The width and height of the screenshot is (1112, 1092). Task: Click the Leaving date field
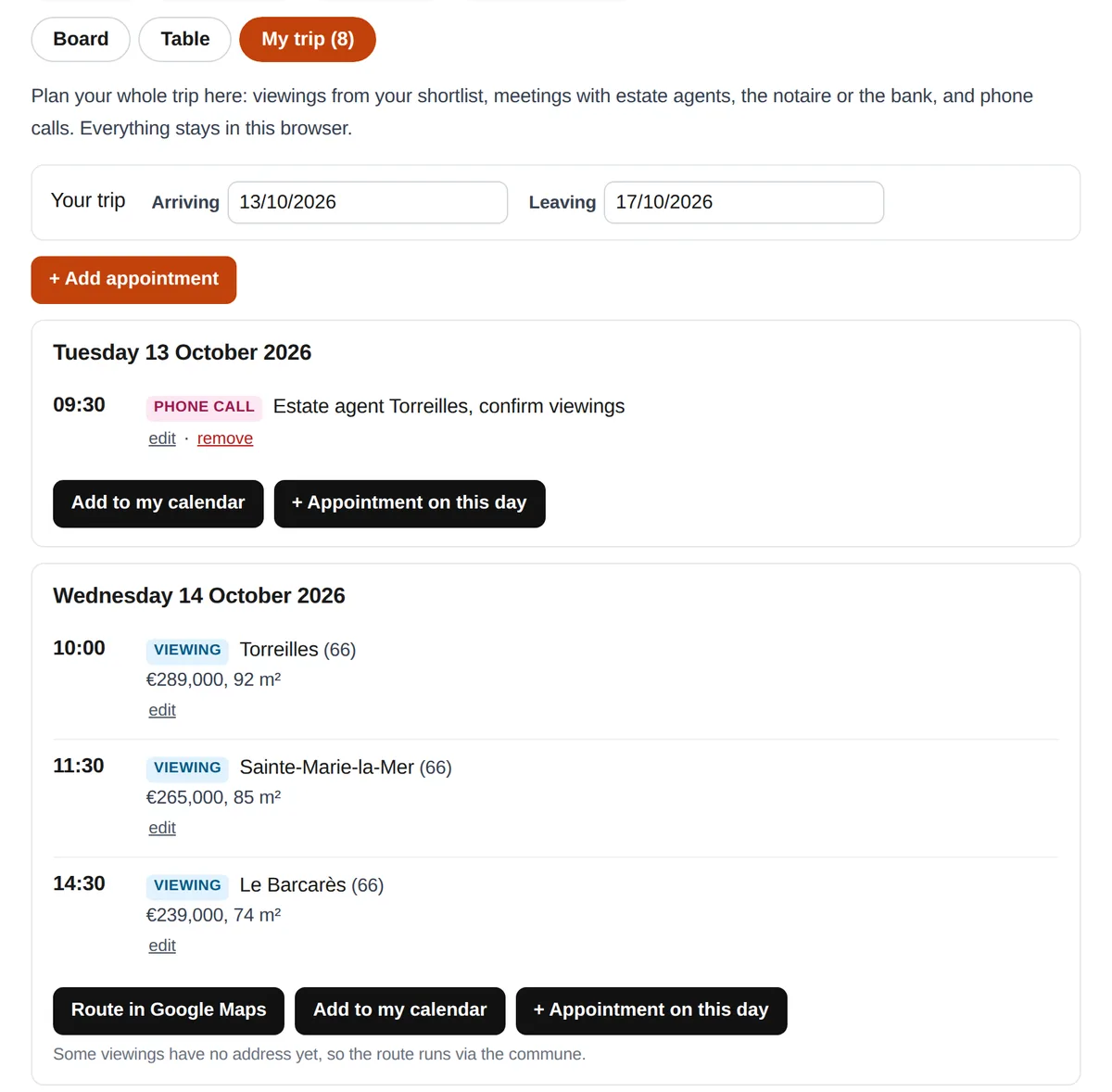(x=744, y=202)
